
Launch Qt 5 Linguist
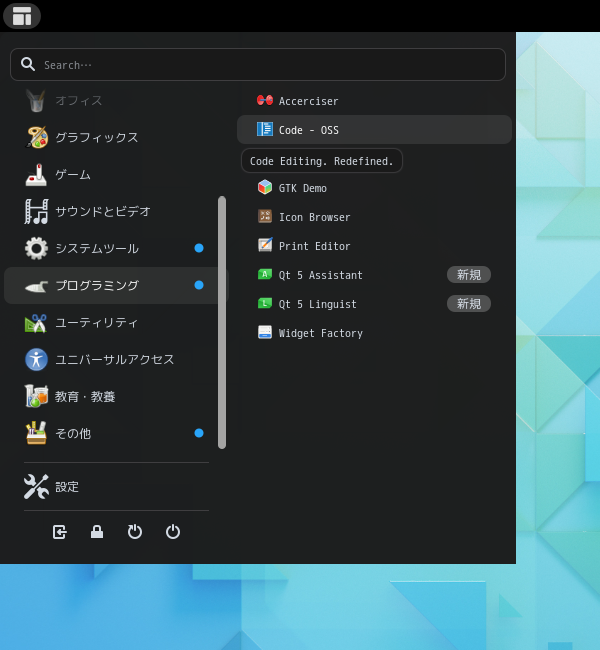tap(374, 304)
